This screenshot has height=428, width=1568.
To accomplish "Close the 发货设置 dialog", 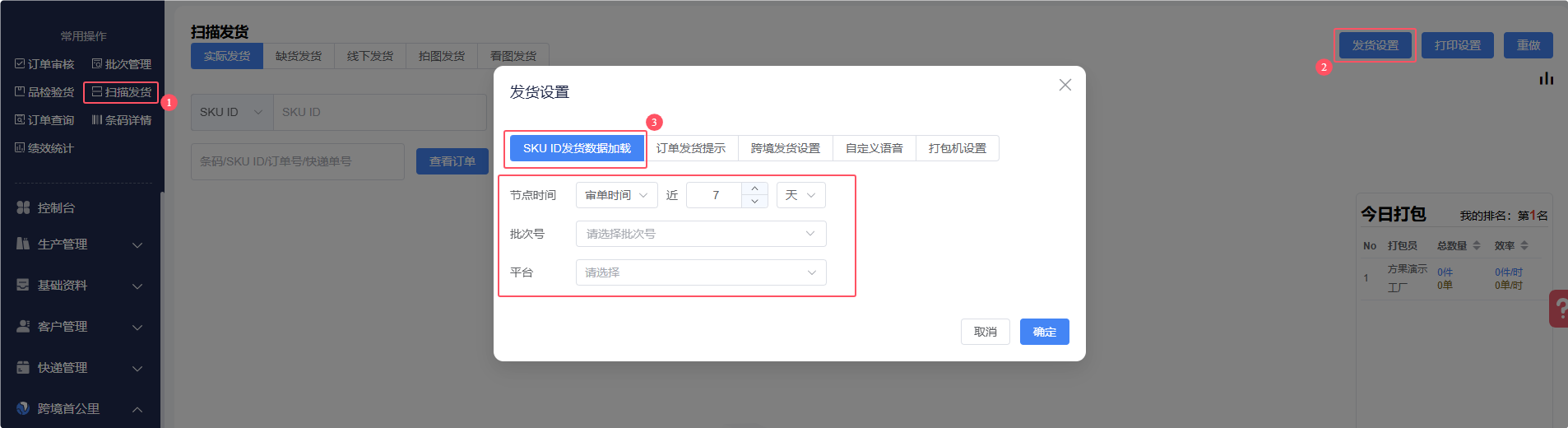I will pyautogui.click(x=1065, y=85).
